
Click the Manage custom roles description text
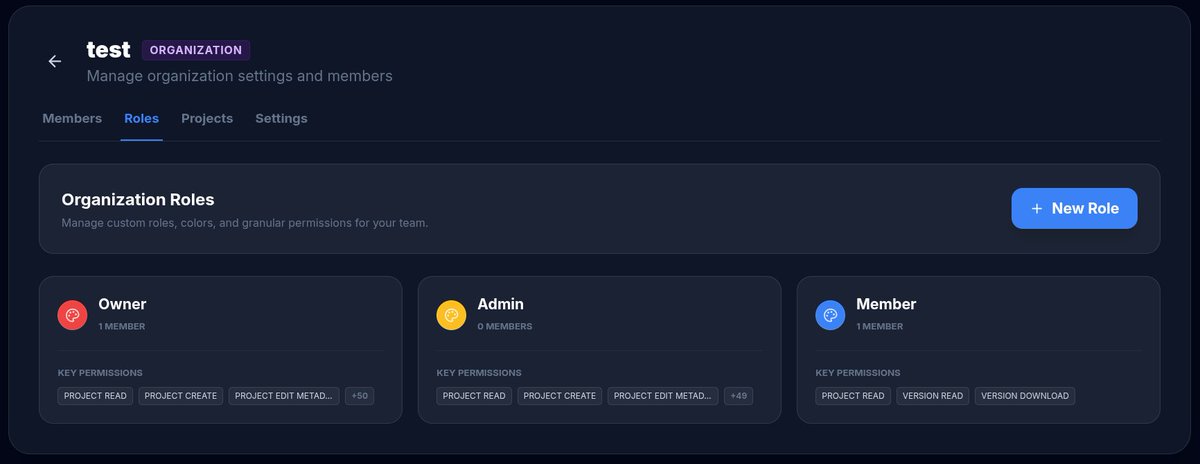(x=245, y=223)
